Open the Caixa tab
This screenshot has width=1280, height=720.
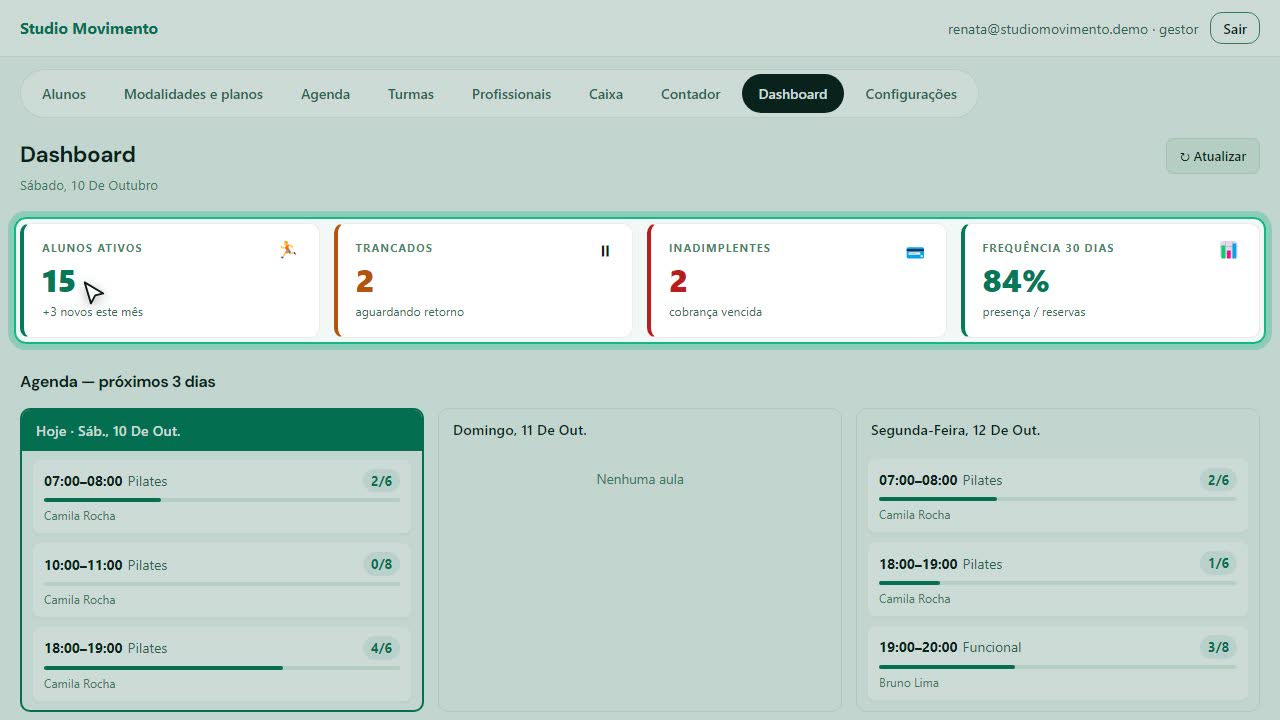pyautogui.click(x=606, y=94)
